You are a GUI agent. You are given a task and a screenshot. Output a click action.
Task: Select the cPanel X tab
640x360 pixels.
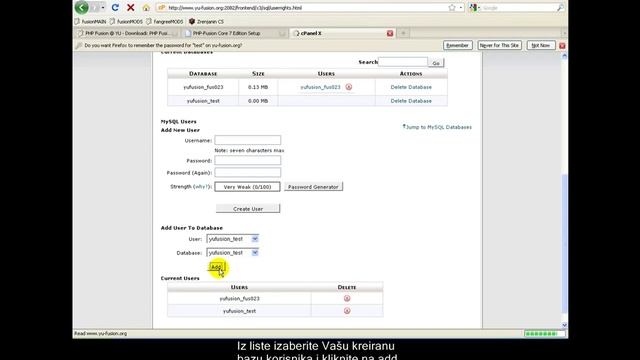tap(342, 33)
